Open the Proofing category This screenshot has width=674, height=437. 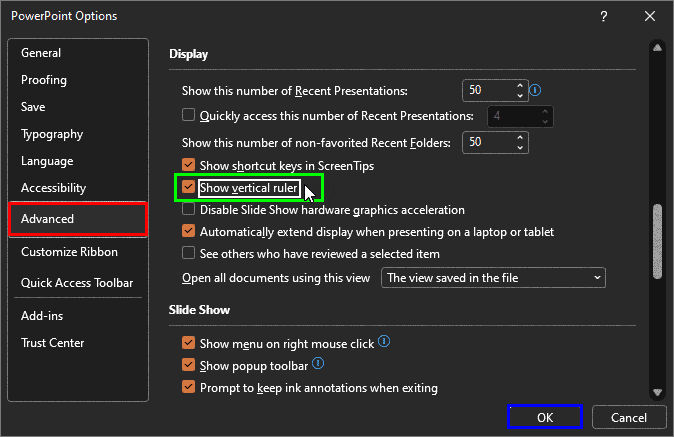(x=78, y=80)
